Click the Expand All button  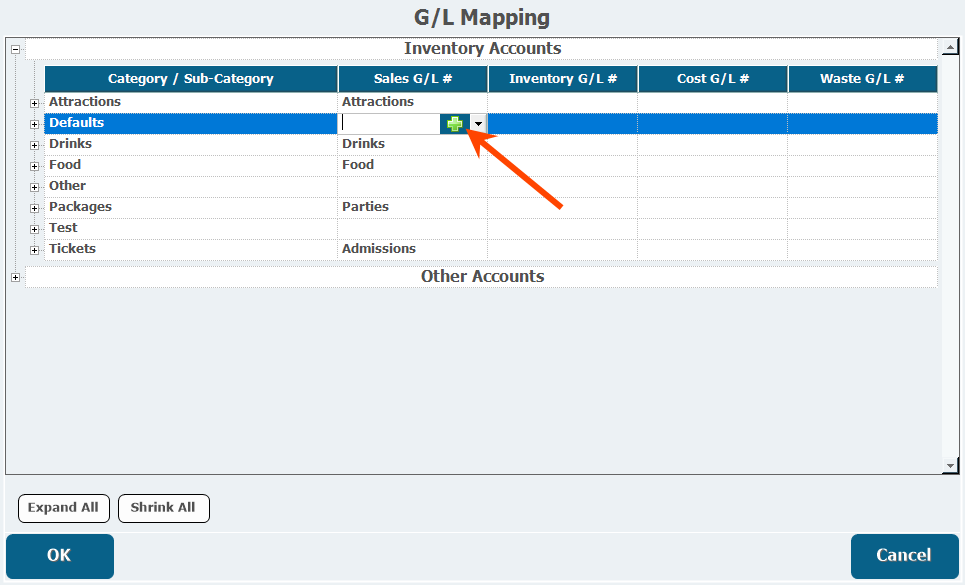(64, 508)
